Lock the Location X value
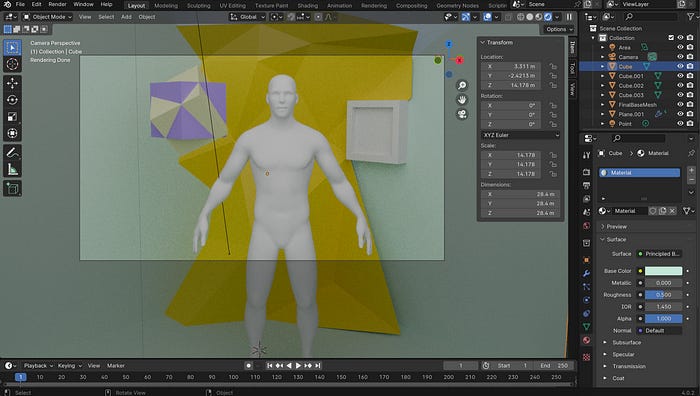This screenshot has width=700, height=396. click(x=553, y=66)
